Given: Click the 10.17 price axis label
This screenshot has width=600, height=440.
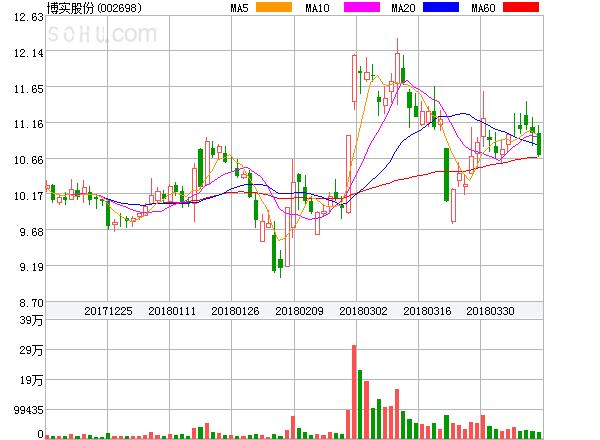Looking at the screenshot, I should tap(29, 196).
